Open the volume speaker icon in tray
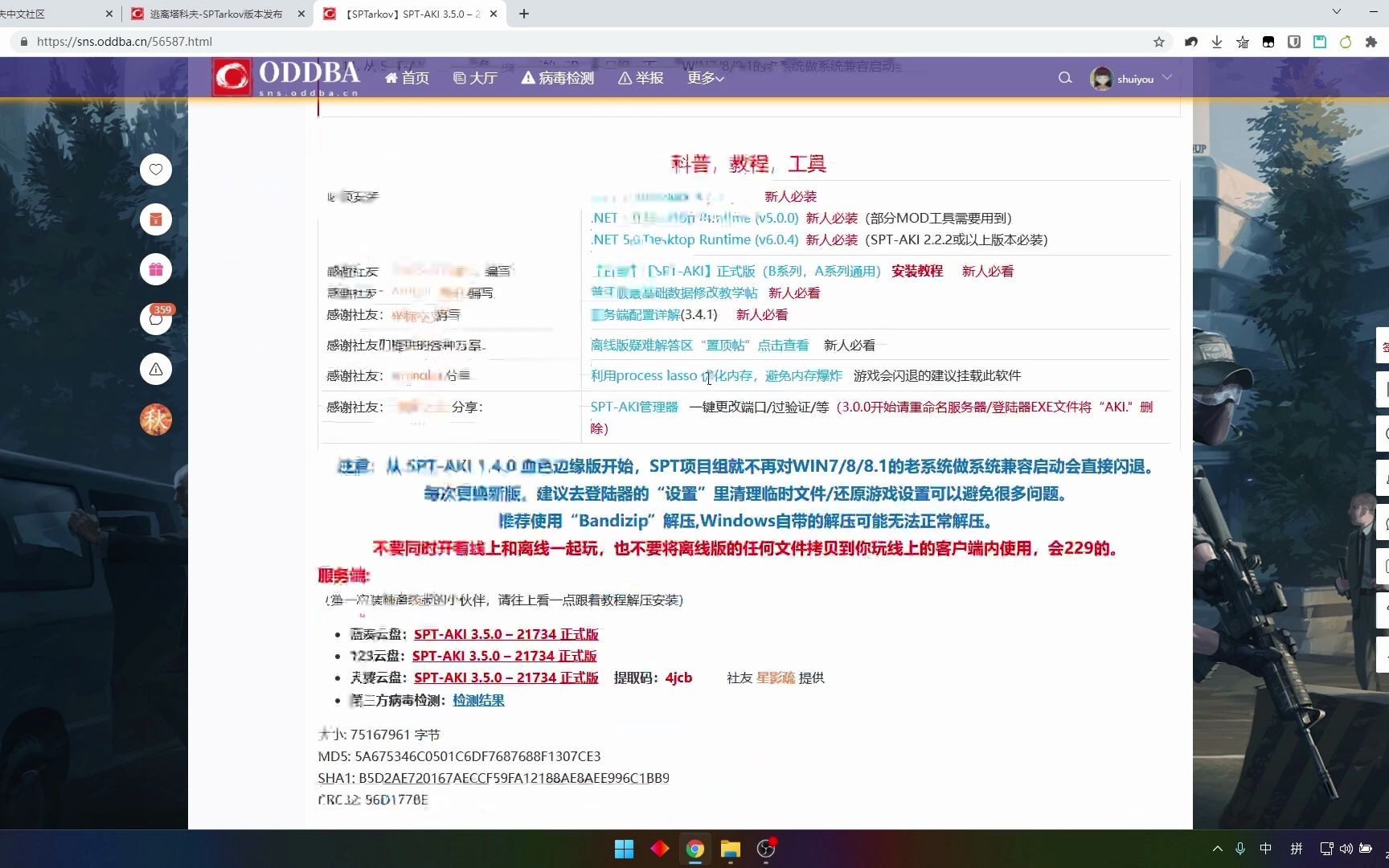The width and height of the screenshot is (1389, 868). [1346, 849]
